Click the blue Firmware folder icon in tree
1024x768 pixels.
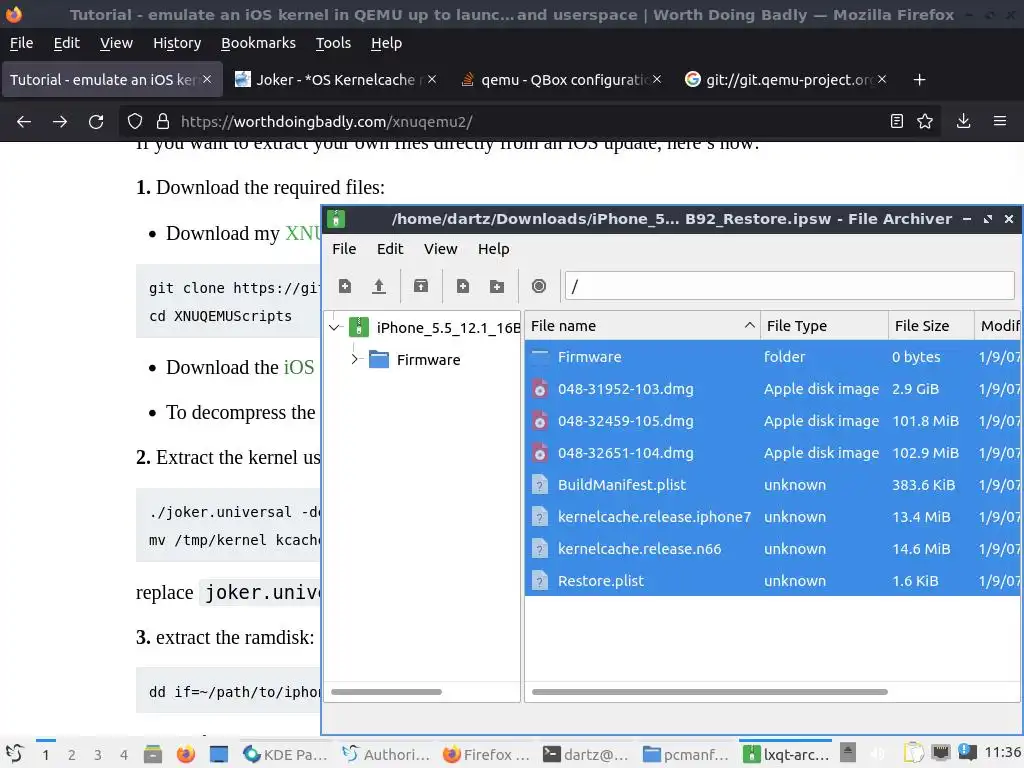[379, 360]
